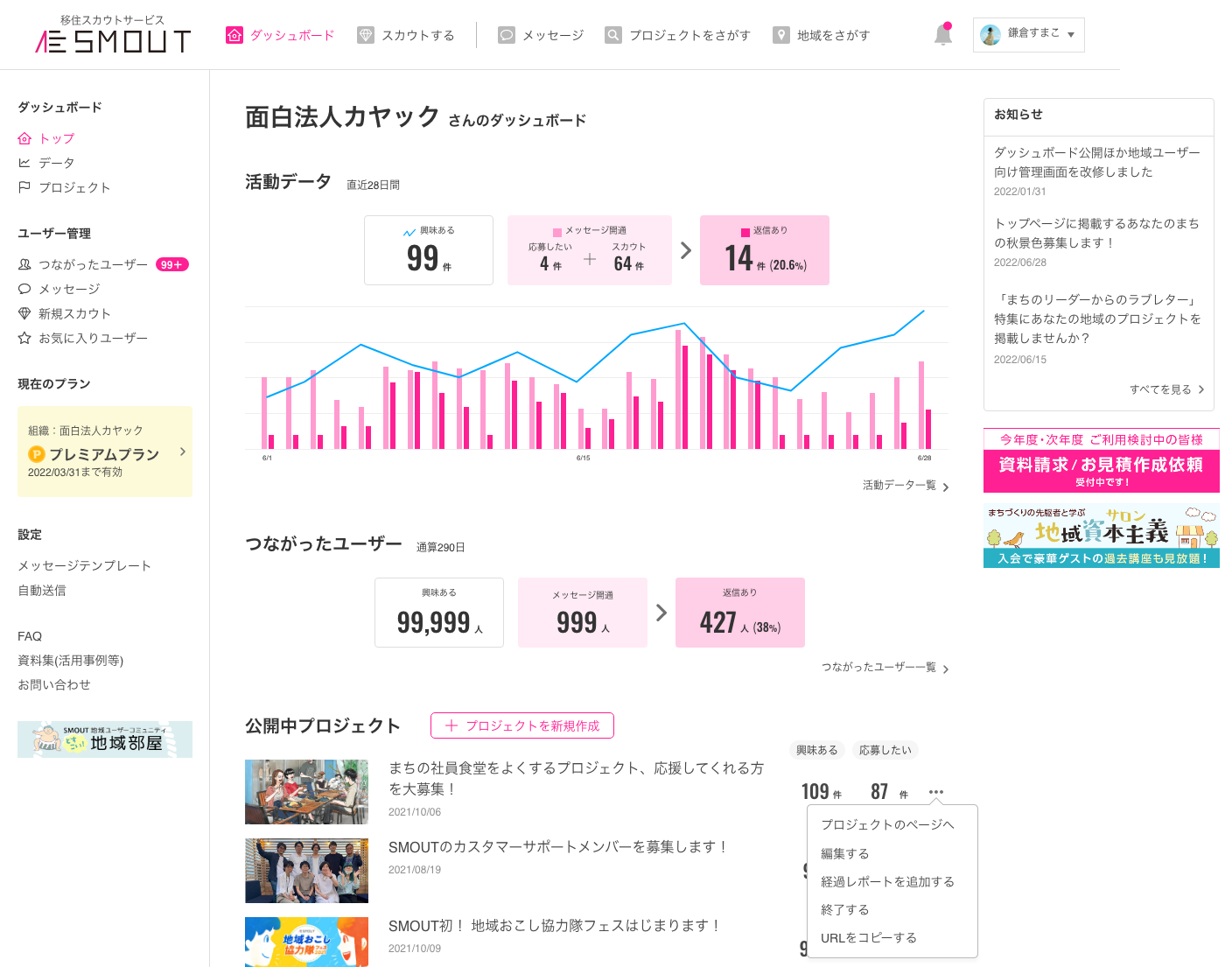
Task: Click the chevron after つながったユーザー一覧
Action: [x=946, y=669]
